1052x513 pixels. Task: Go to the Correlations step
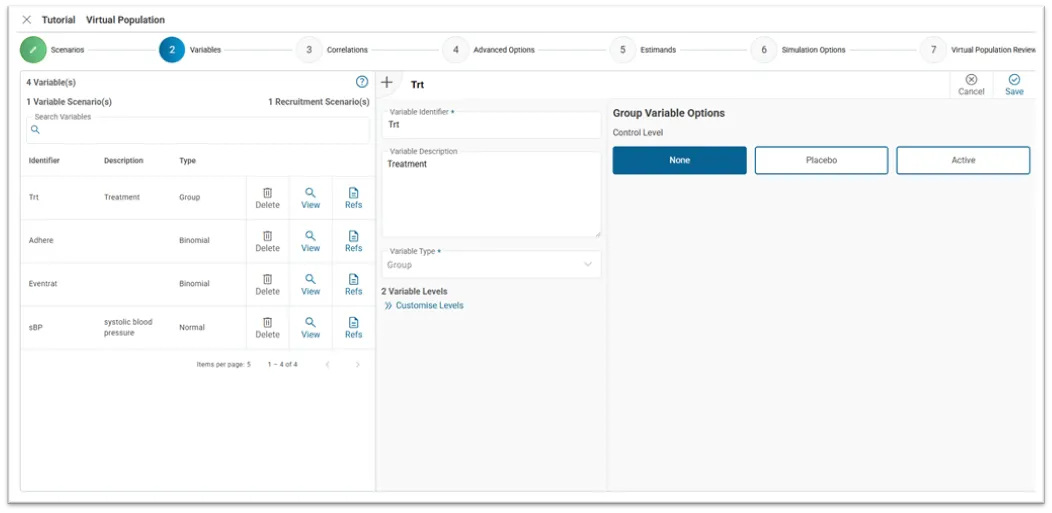pos(309,50)
